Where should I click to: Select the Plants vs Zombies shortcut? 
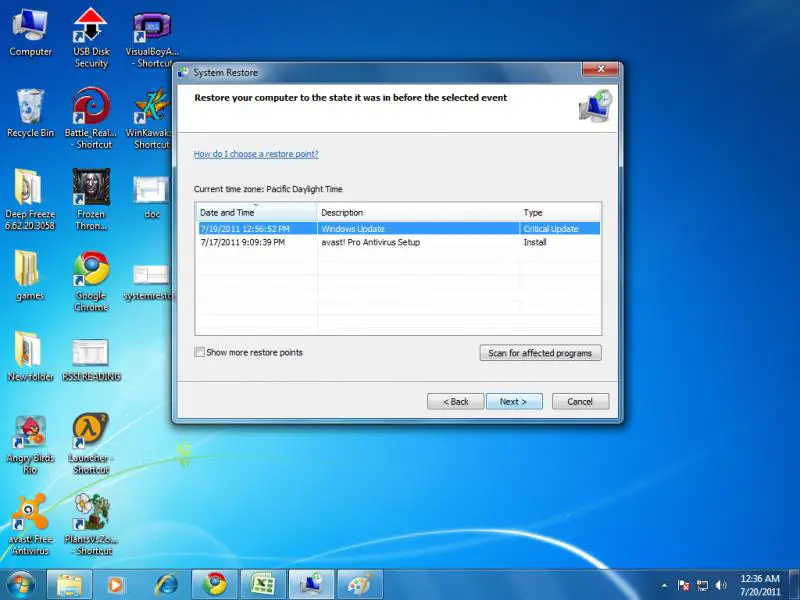point(91,524)
